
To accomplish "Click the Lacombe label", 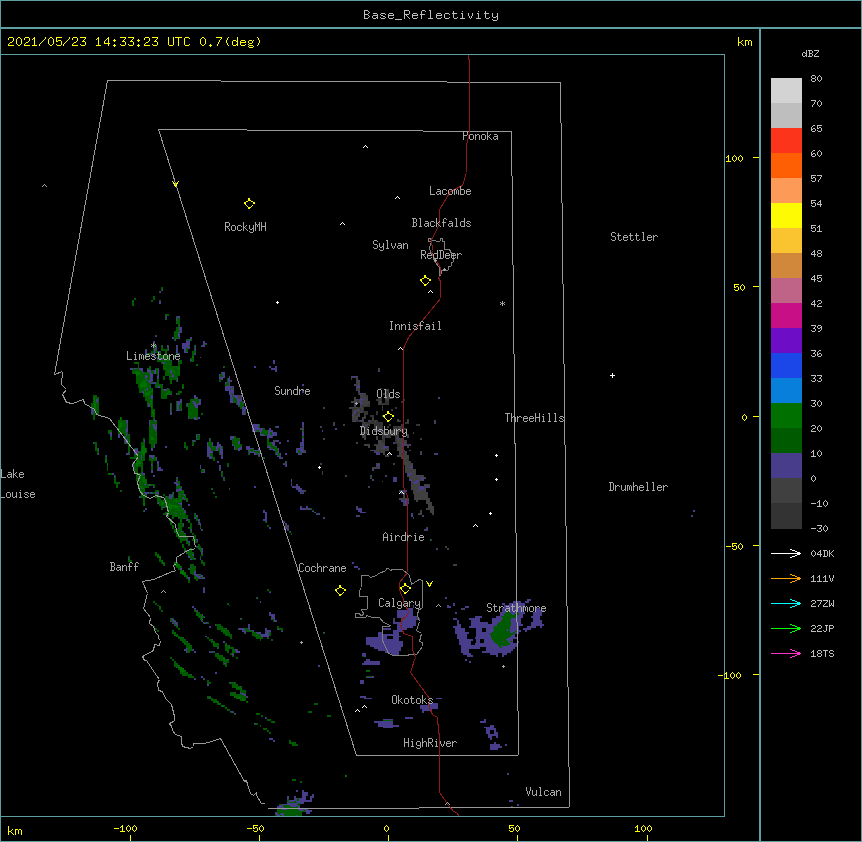I will click(x=450, y=191).
